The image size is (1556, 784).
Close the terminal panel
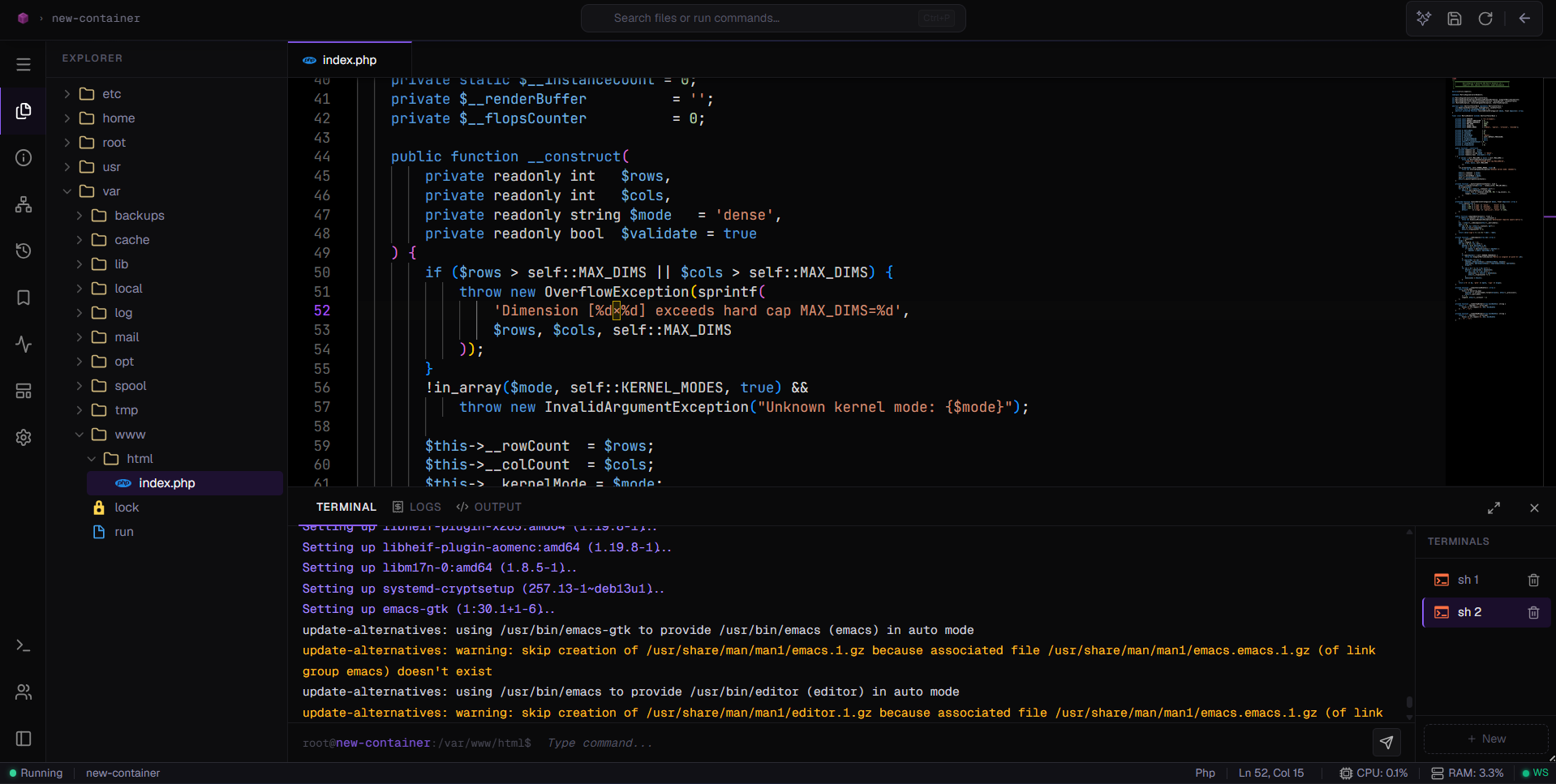[1534, 508]
